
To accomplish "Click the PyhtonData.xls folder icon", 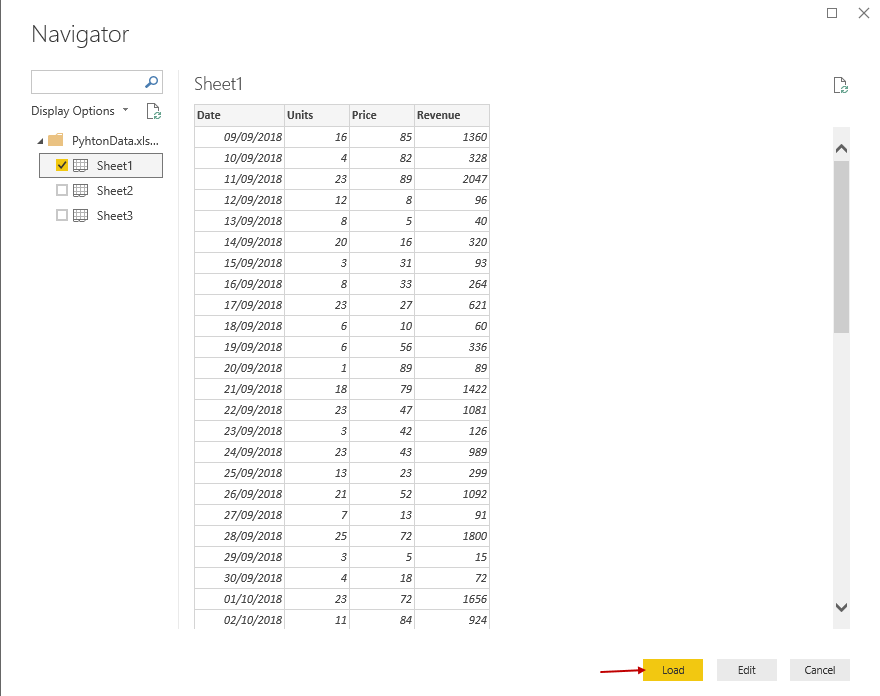I will tap(56, 140).
